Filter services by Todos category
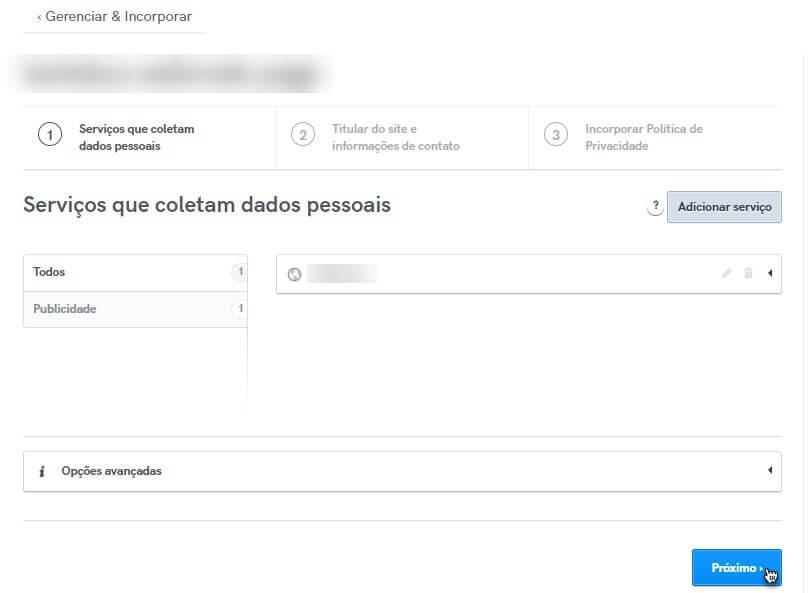Screen dimensions: 809x593 click(x=135, y=273)
